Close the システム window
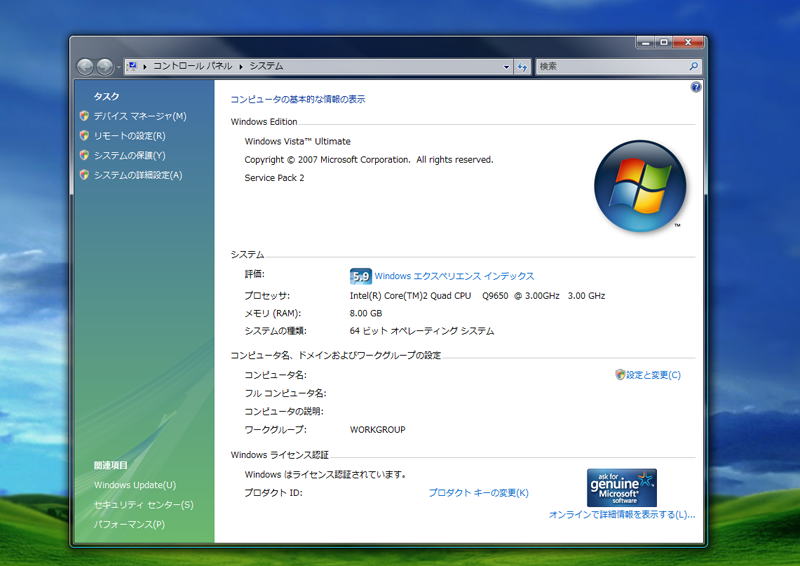 [688, 42]
